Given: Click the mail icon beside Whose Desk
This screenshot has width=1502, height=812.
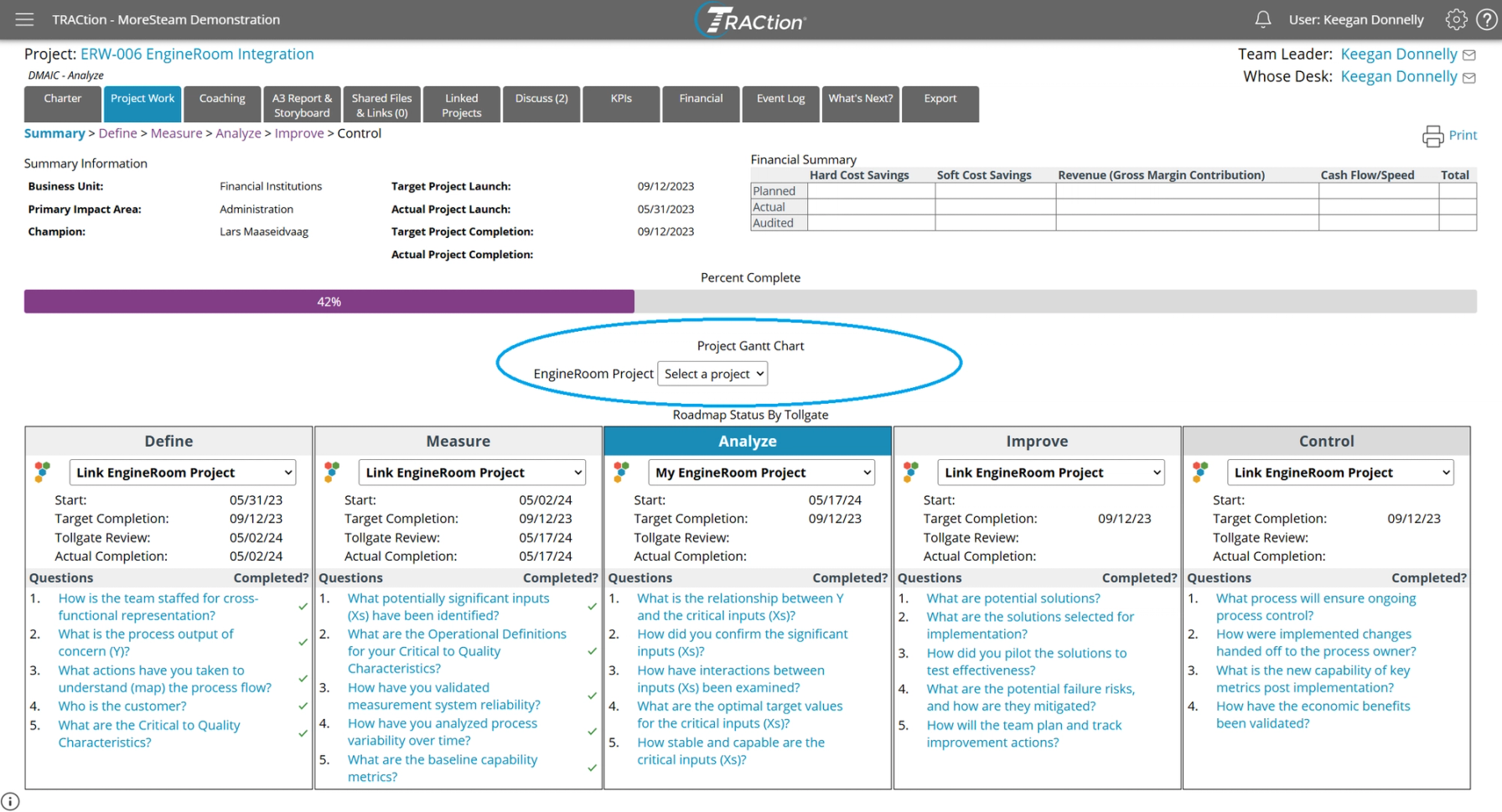Looking at the screenshot, I should pos(1469,78).
